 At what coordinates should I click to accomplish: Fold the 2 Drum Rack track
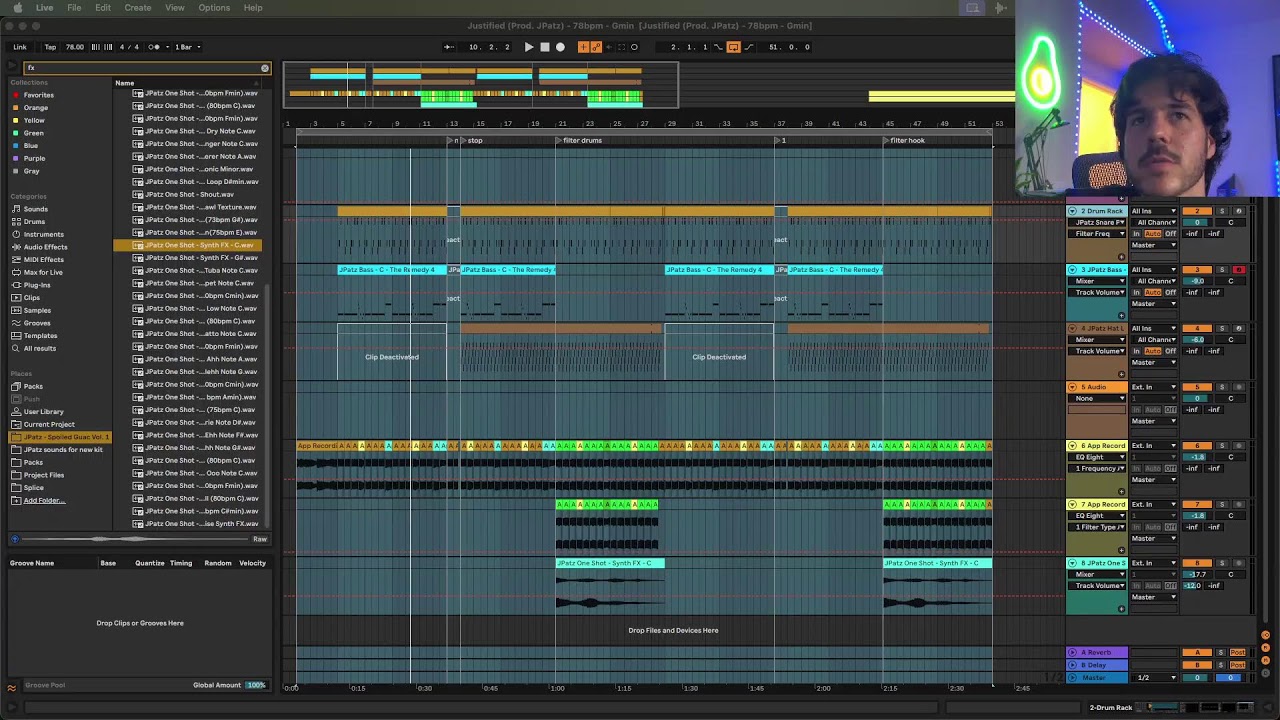(1073, 211)
